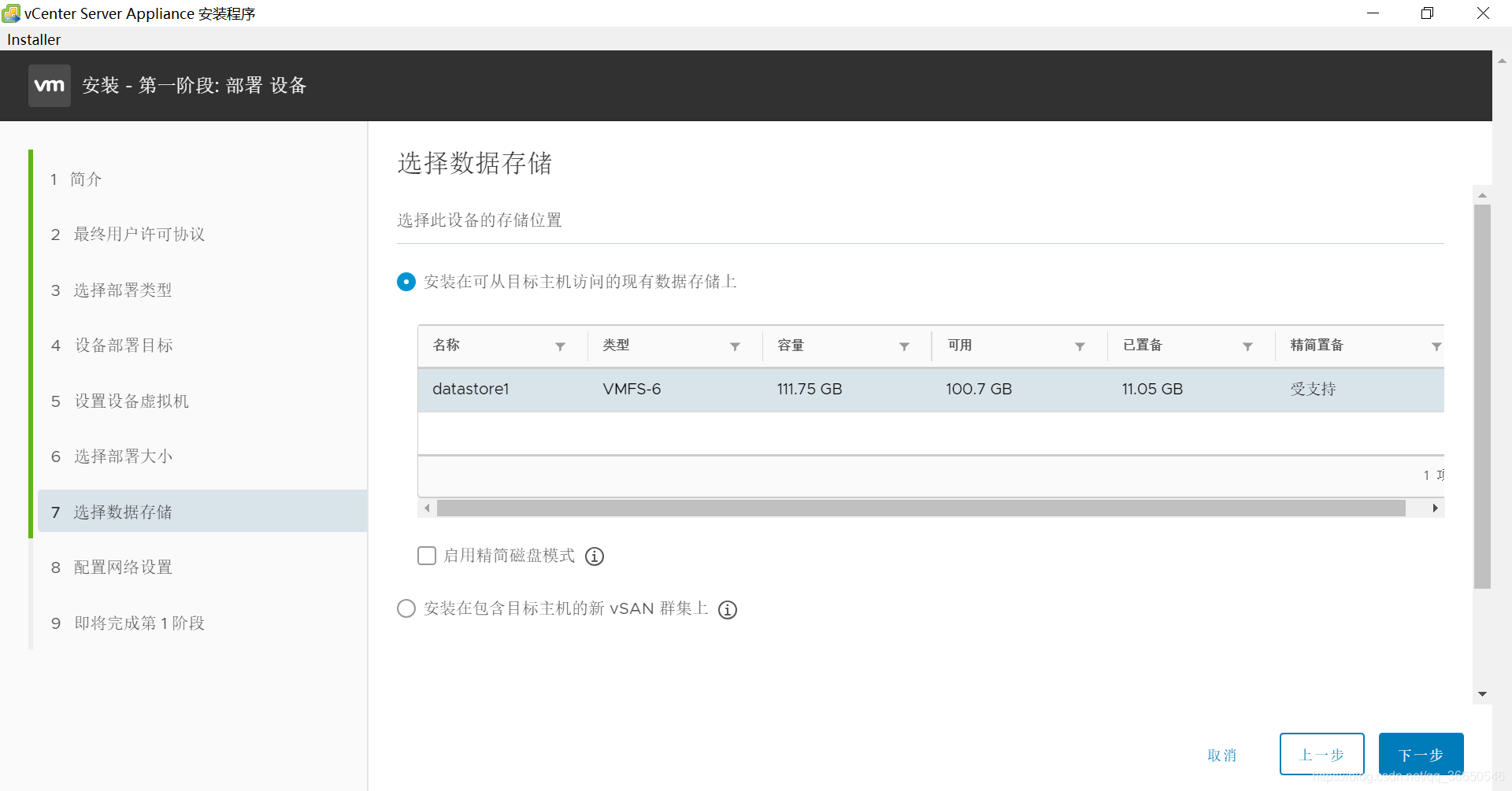Go to step 9 即将完成第 1 阶段

click(x=202, y=623)
